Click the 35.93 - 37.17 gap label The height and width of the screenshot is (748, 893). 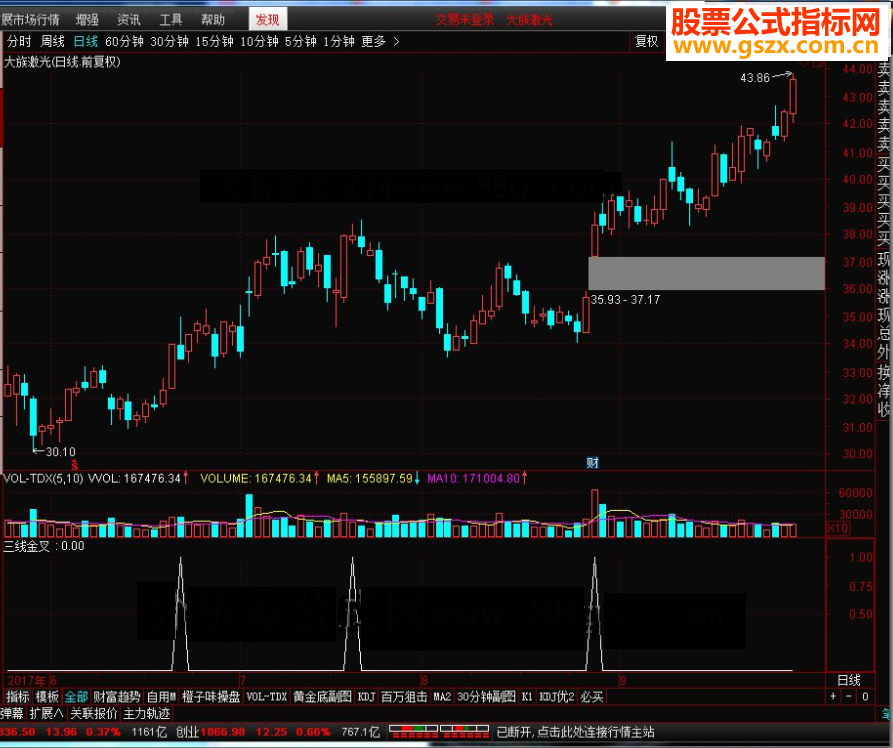[625, 299]
